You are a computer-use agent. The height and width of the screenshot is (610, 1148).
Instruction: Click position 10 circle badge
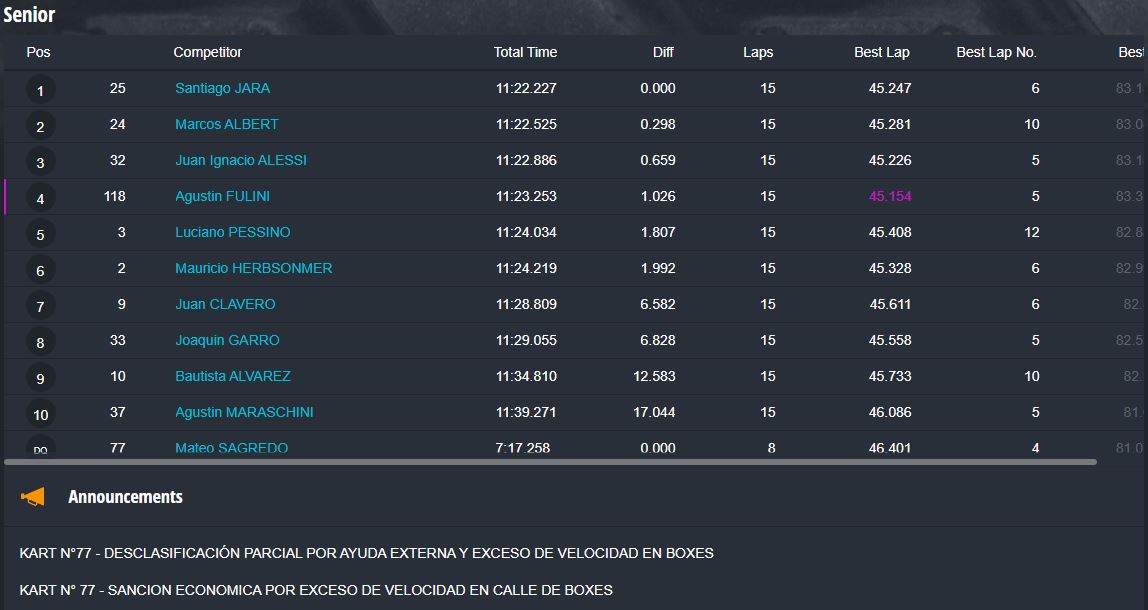(x=40, y=415)
